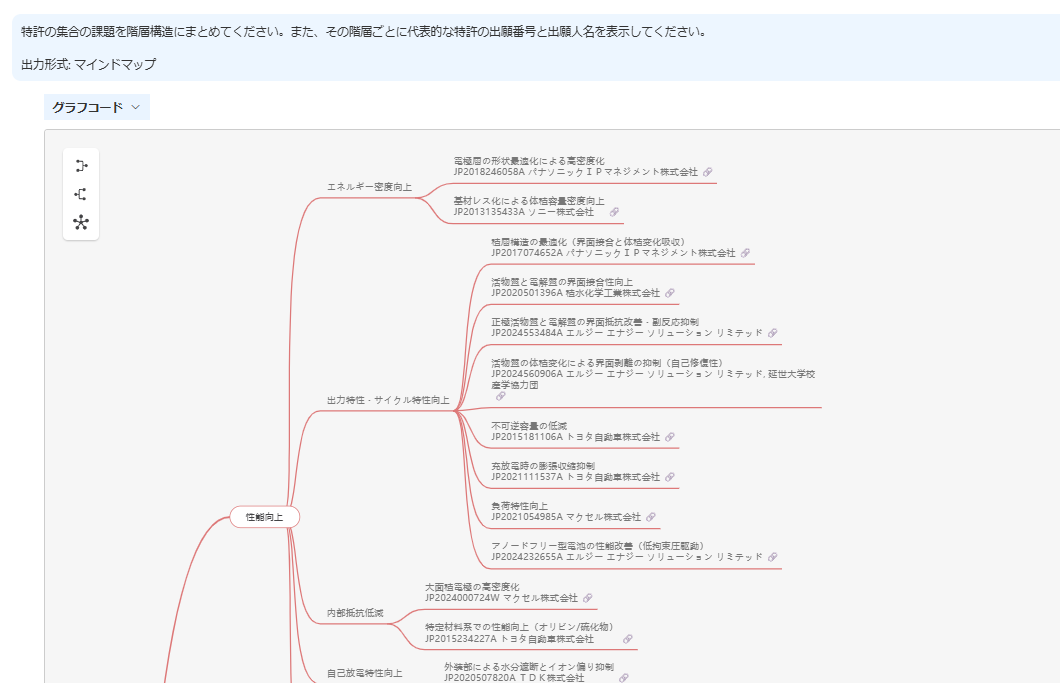The image size is (1060, 683).
Task: Click the 不可逆容量の低減 leaf node text
Action: point(529,426)
